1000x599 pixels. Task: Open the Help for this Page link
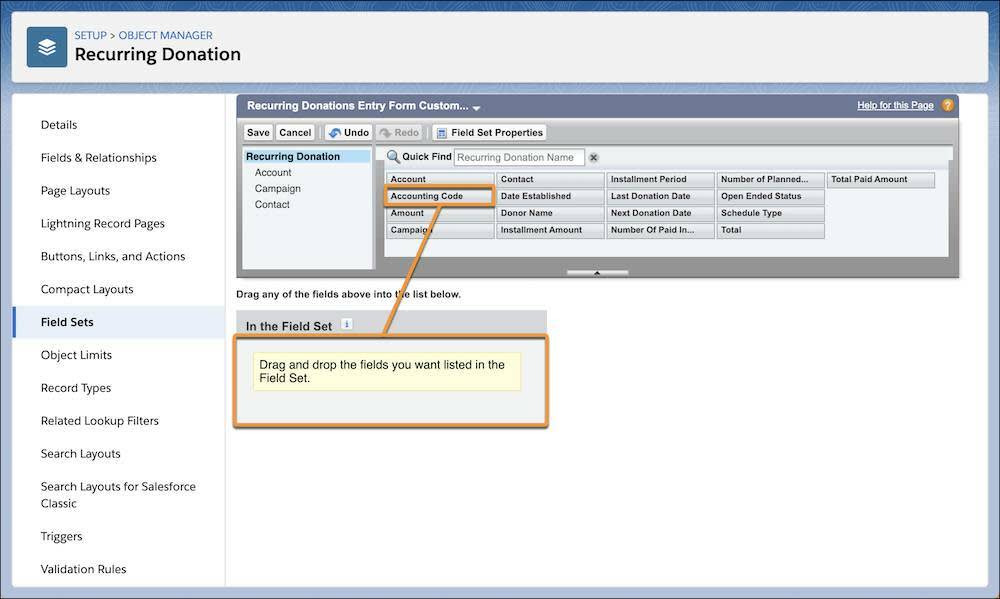click(x=895, y=105)
